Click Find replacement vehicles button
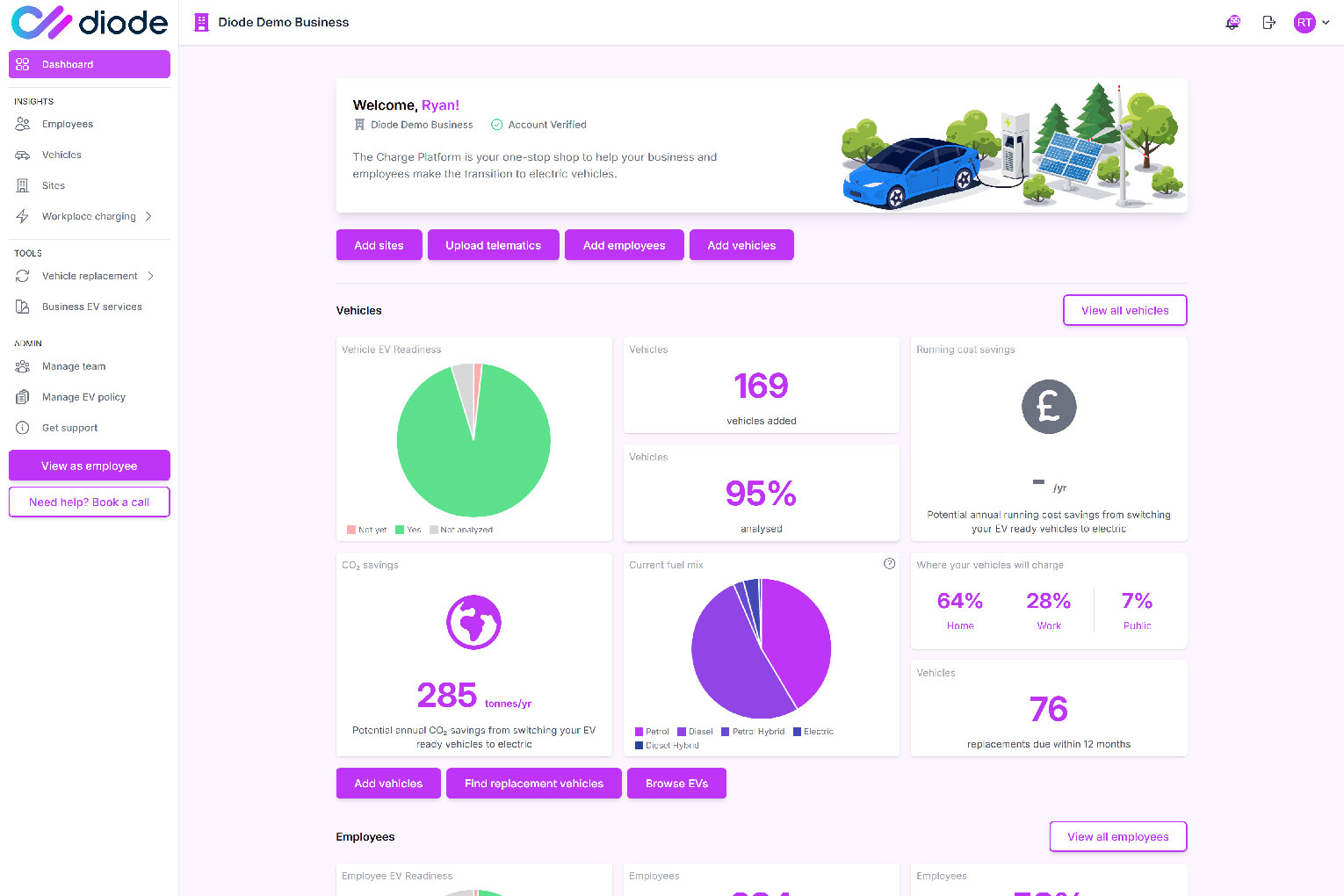 pyautogui.click(x=534, y=783)
